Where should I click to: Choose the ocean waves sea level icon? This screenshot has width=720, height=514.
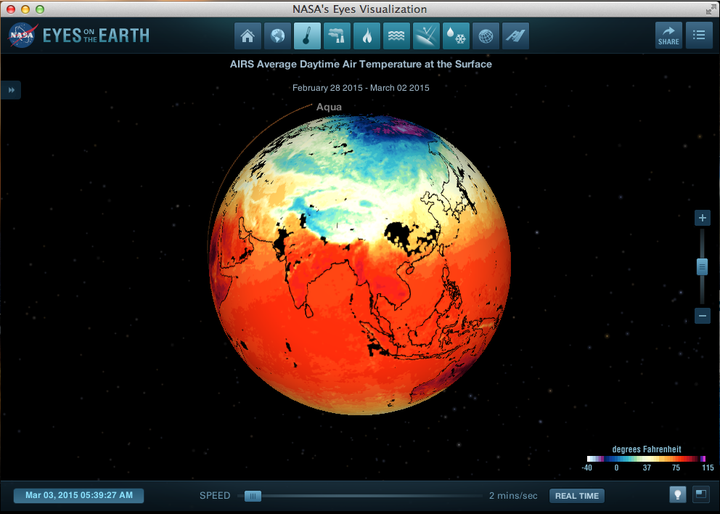[396, 36]
